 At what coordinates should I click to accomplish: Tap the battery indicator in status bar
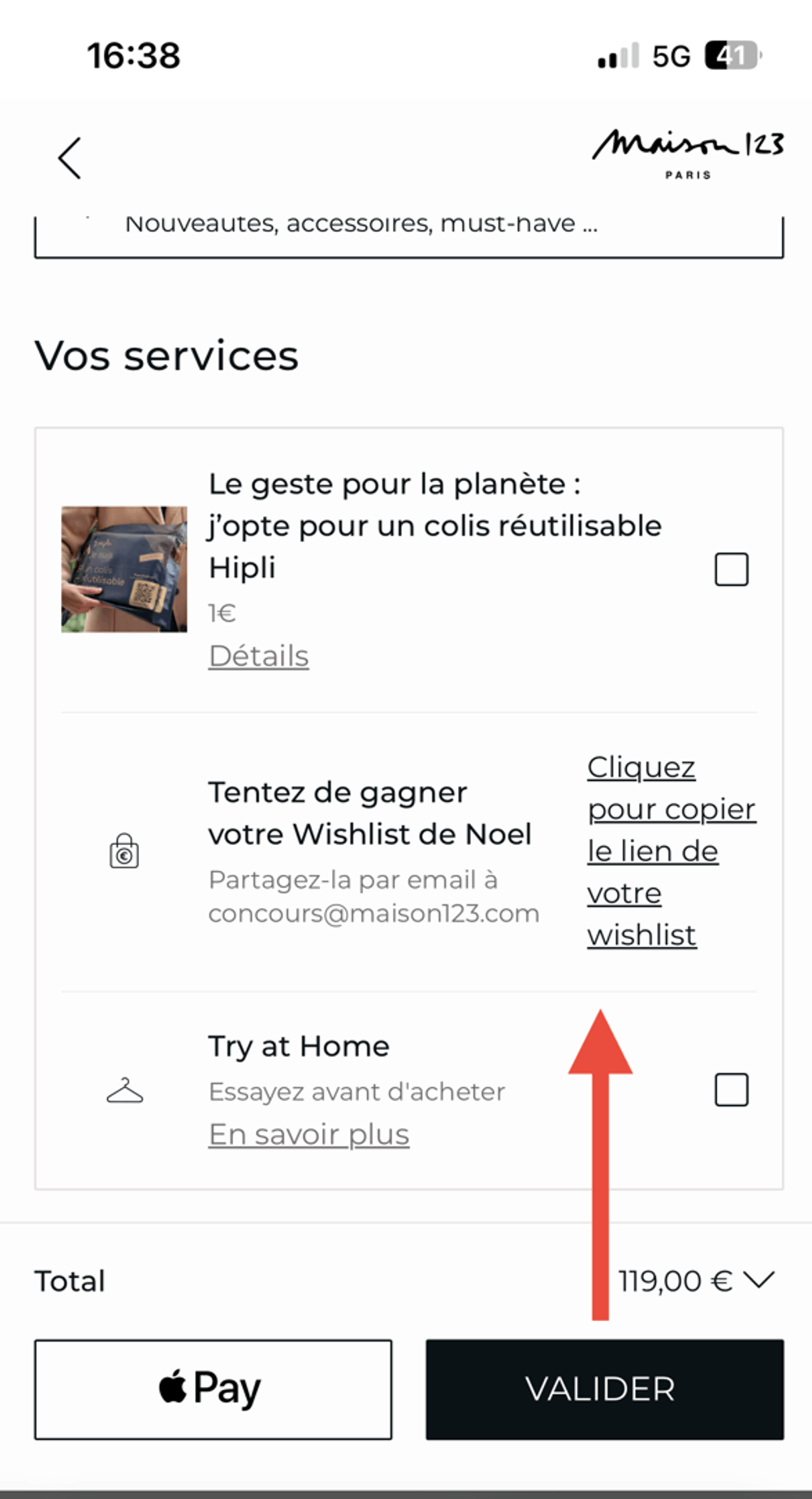click(x=732, y=55)
